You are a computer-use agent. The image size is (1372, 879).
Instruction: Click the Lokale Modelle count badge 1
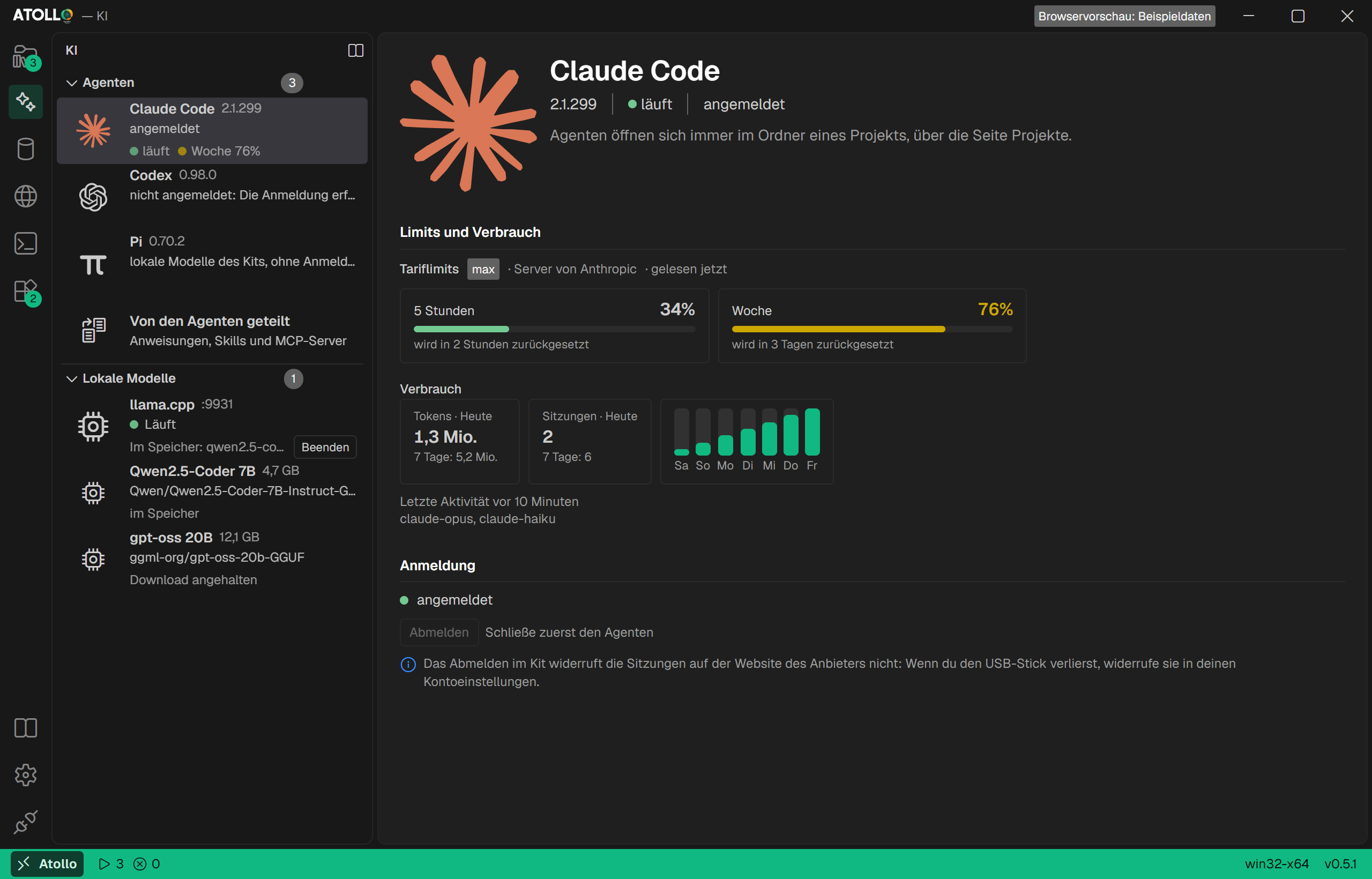pyautogui.click(x=293, y=379)
